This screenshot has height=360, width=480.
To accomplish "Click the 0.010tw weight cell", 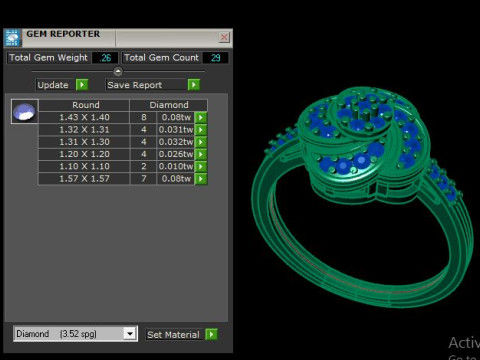I will click(x=176, y=166).
